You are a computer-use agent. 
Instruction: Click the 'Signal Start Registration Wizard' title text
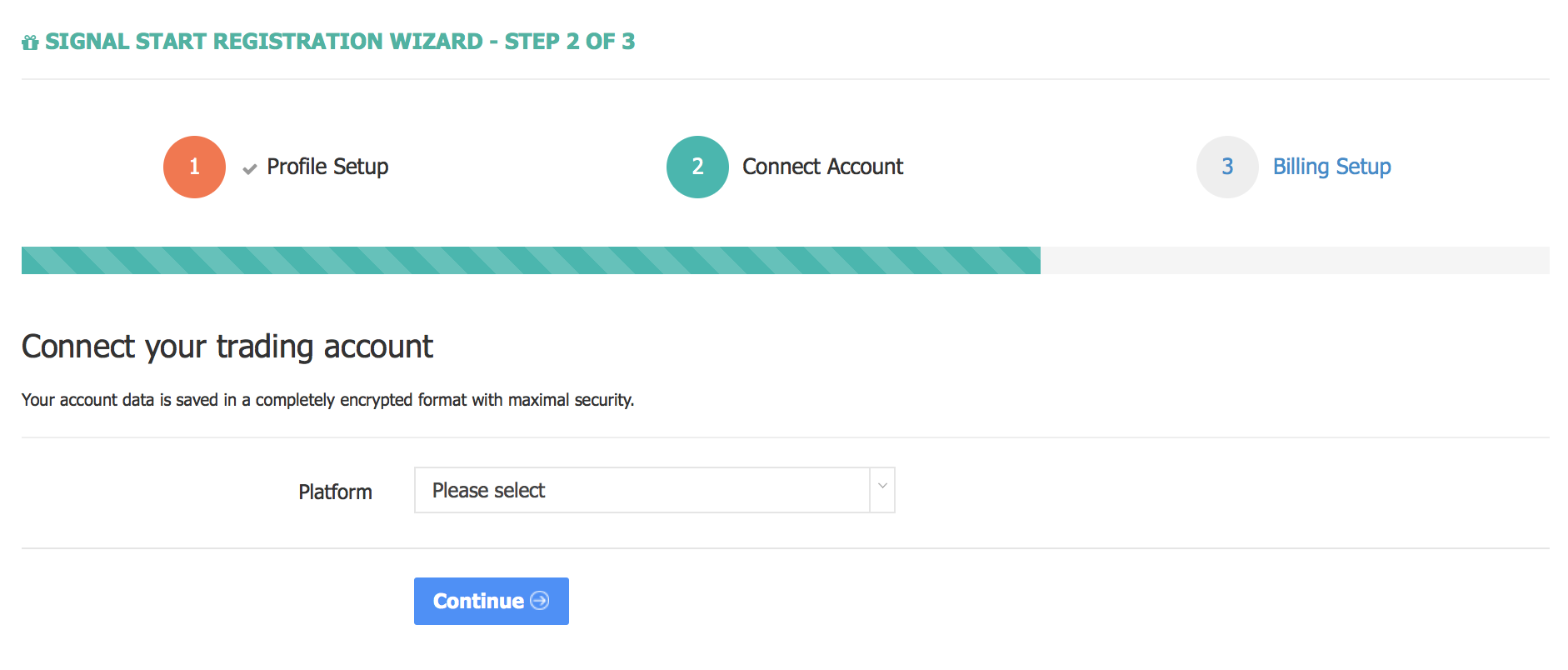(264, 42)
